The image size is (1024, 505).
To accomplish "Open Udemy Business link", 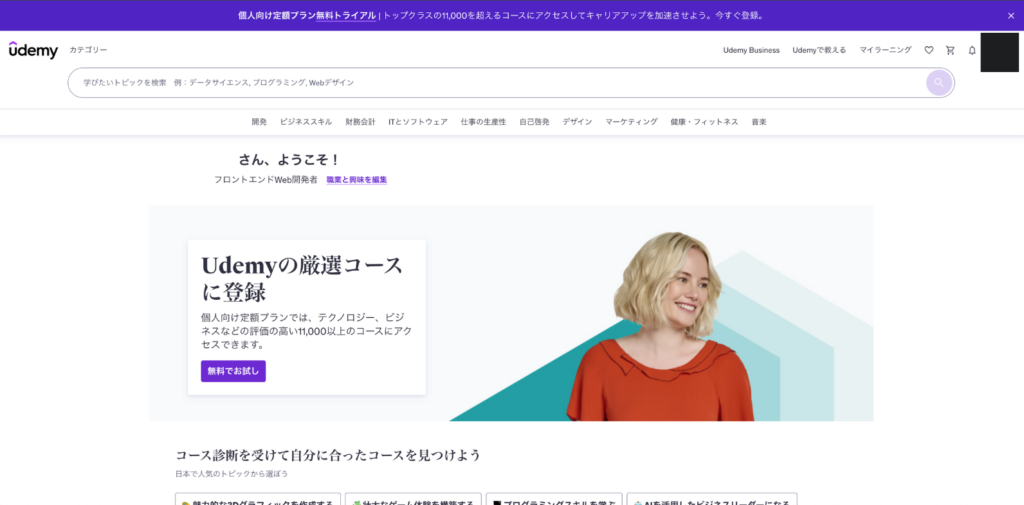I will [751, 50].
